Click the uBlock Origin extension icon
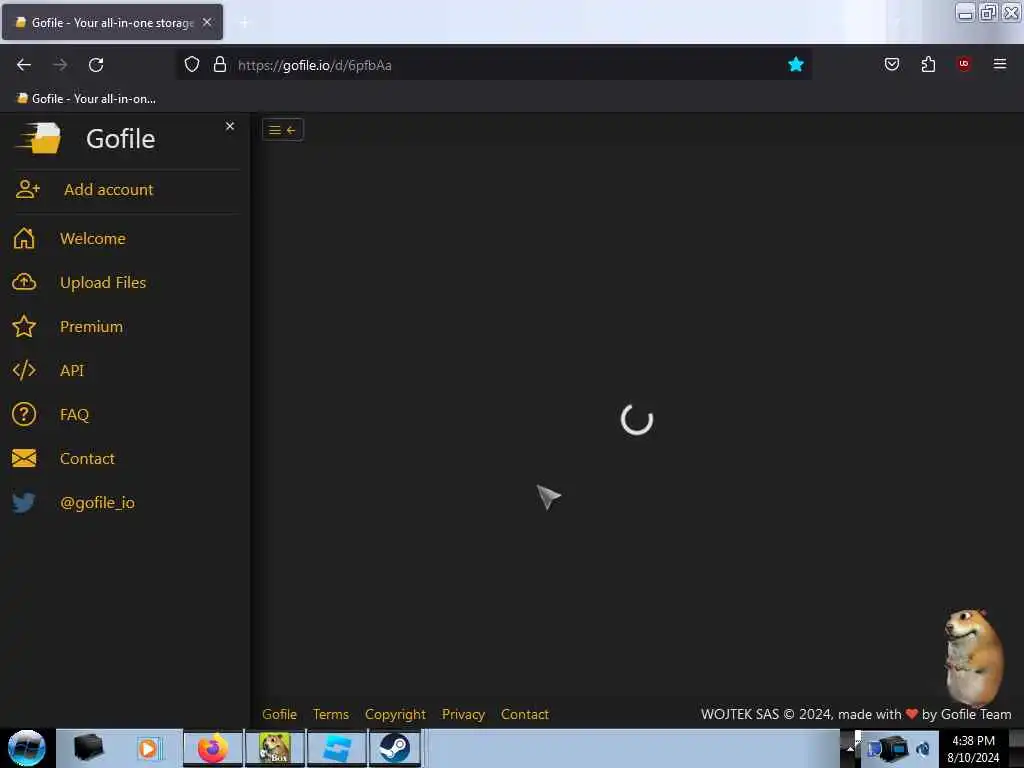Screen dimensions: 1024x768 click(964, 64)
